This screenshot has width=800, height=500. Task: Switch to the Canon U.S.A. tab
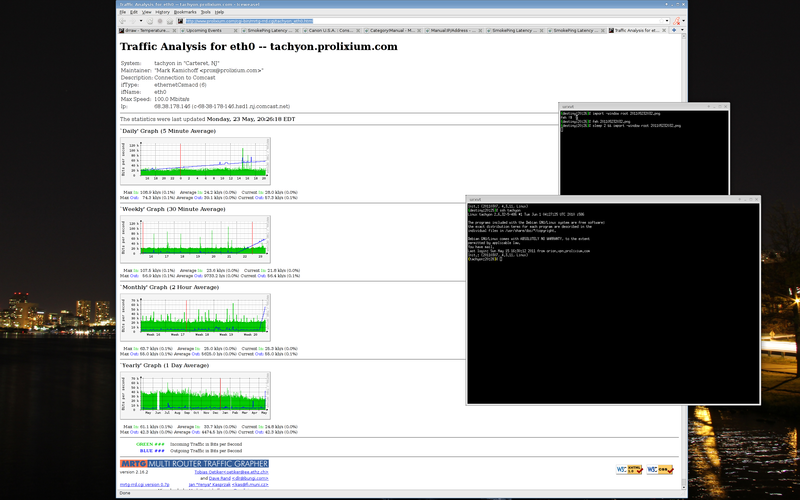tap(330, 31)
